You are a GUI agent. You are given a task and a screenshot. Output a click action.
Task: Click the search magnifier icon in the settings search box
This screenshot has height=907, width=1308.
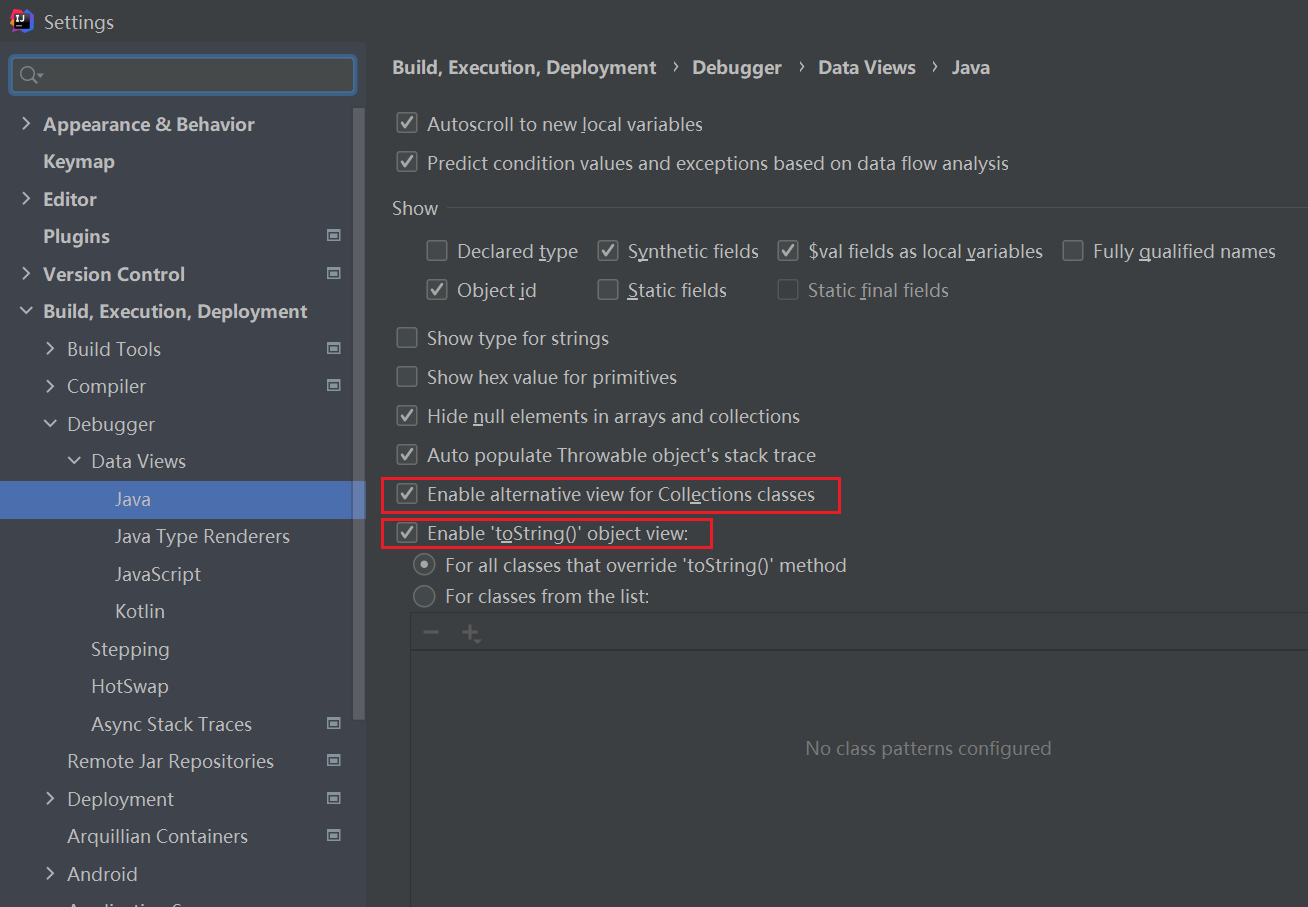(30, 75)
